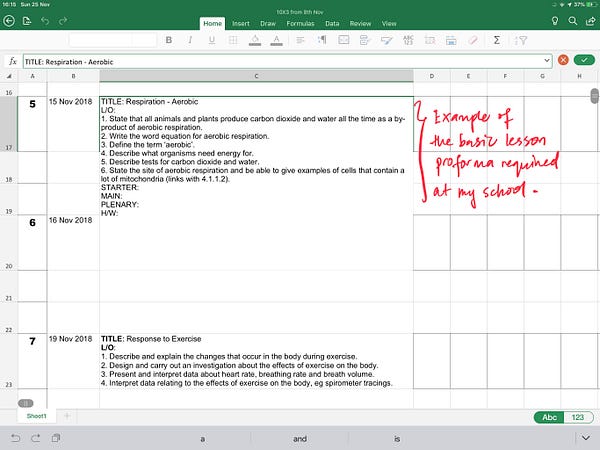Toggle Underline formatting
This screenshot has width=600, height=450.
tap(212, 40)
